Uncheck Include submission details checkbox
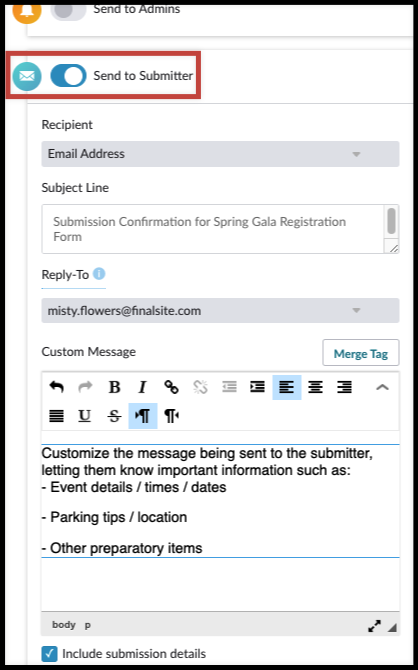Viewport: 418px width, 670px height. pos(50,653)
